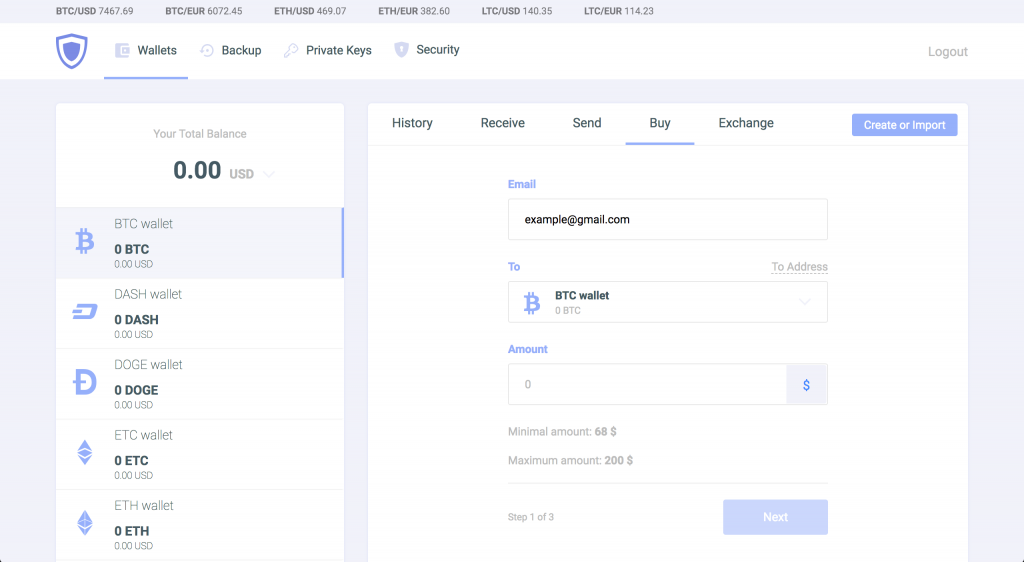Click Create or Import button
This screenshot has width=1024, height=562.
tap(904, 125)
